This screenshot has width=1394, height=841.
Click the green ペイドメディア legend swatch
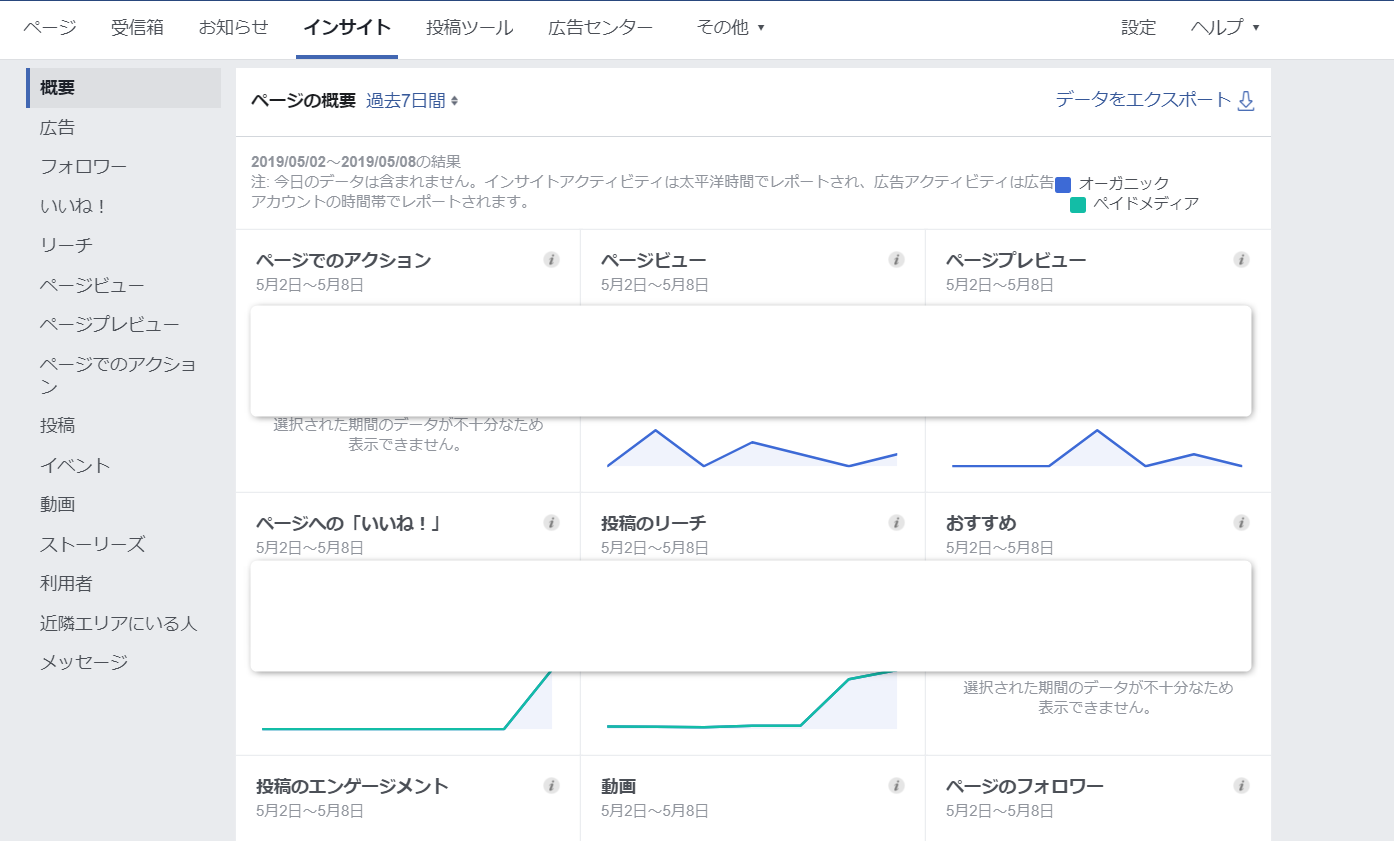(x=1078, y=205)
